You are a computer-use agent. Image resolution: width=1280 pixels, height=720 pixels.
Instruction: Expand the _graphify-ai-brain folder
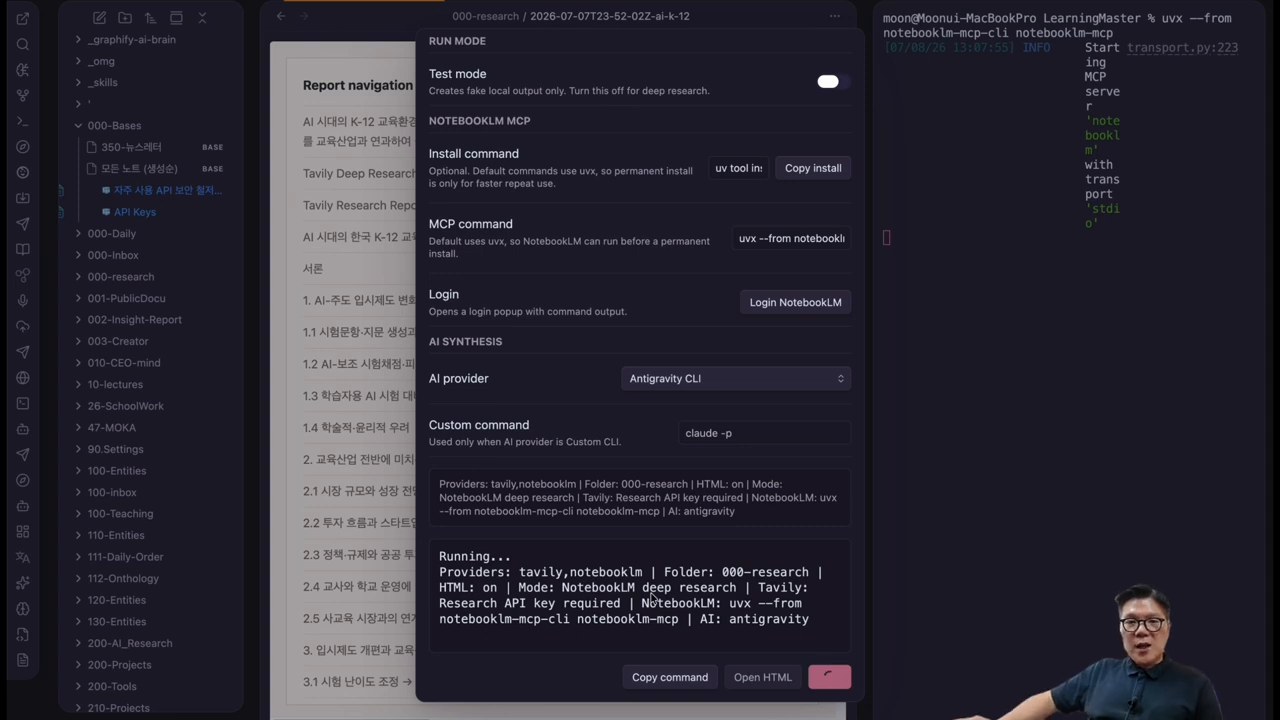point(78,40)
